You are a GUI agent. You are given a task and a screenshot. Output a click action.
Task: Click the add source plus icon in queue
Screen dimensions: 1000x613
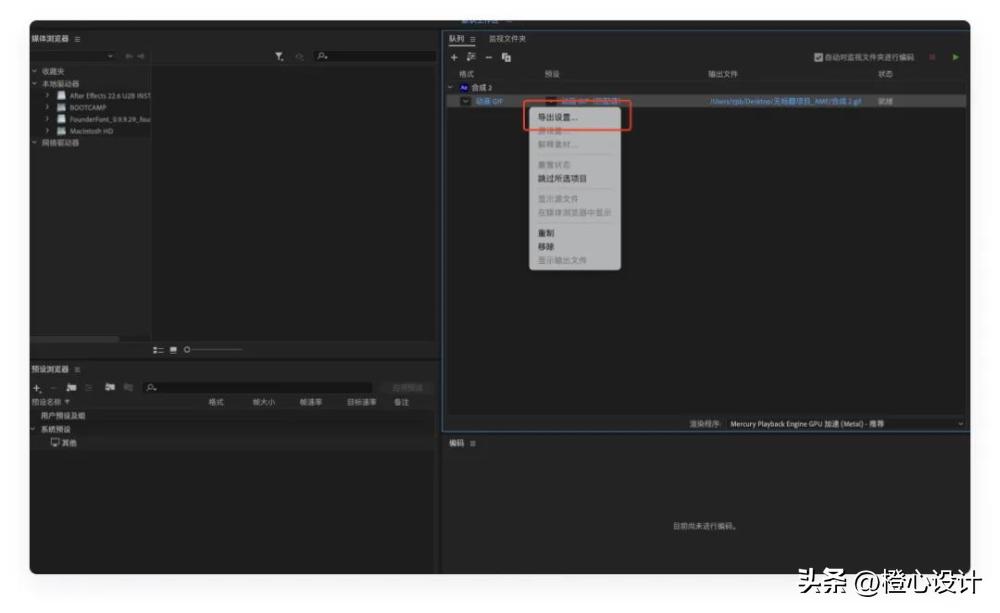[454, 57]
